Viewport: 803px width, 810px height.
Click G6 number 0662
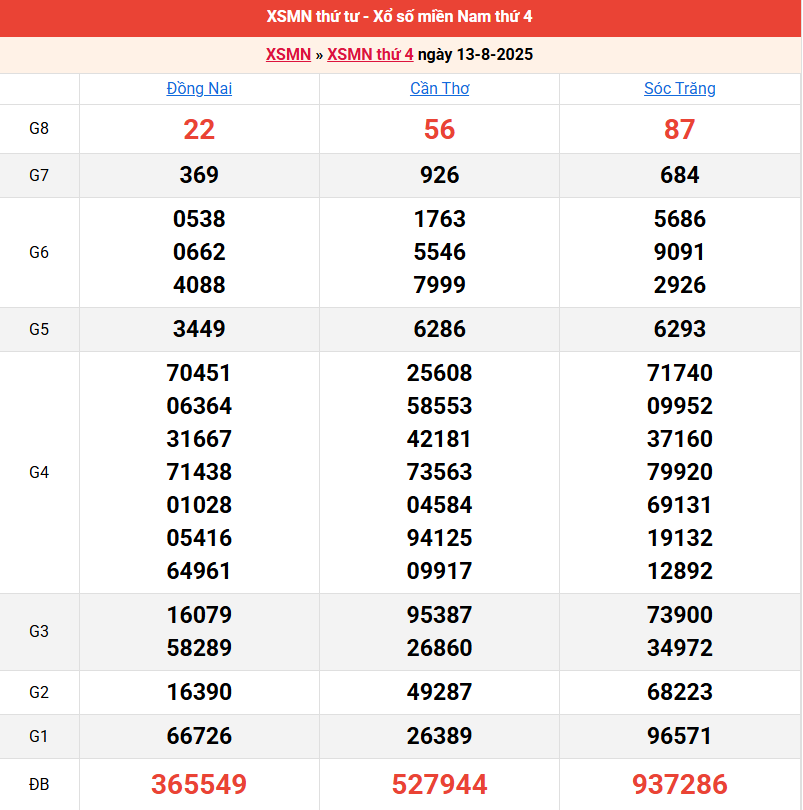click(199, 252)
